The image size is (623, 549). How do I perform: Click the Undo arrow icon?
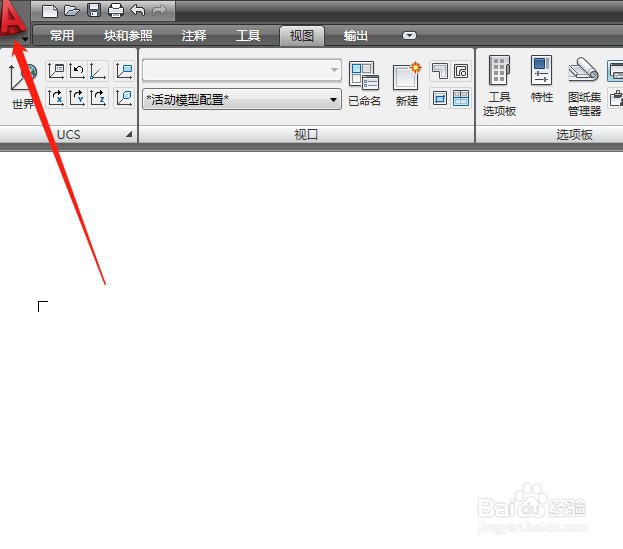point(137,10)
